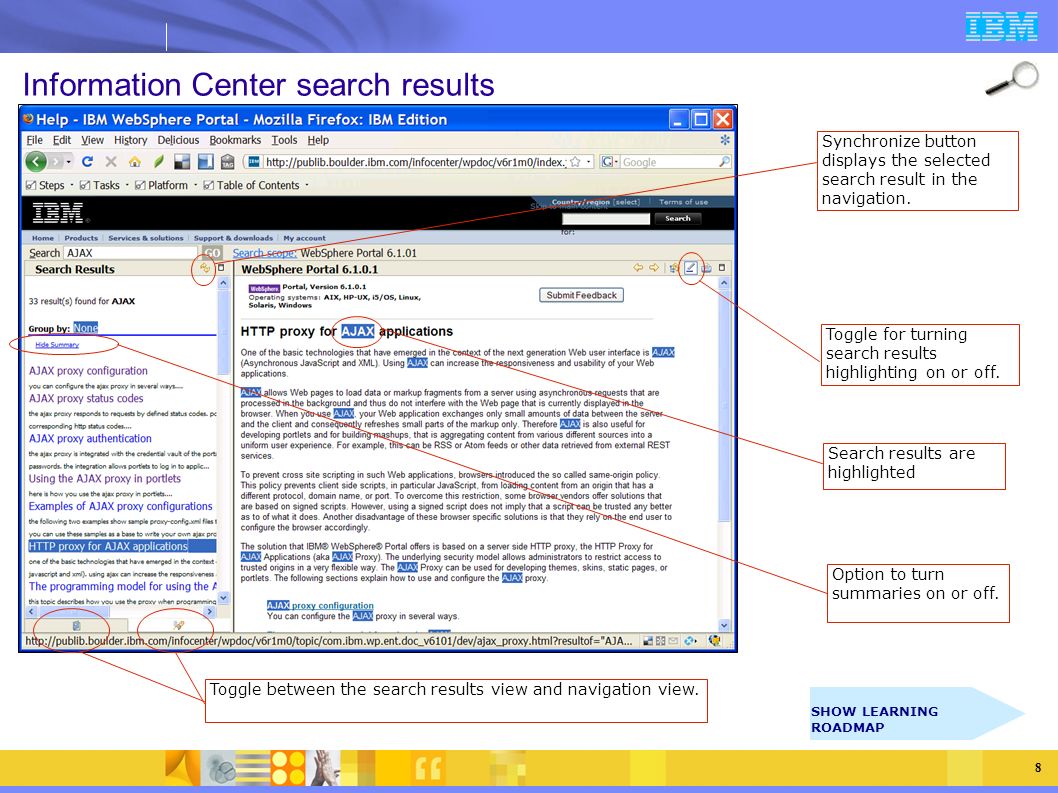The width and height of the screenshot is (1058, 793).
Task: Click the Synchronize icon in Search Results
Action: click(205, 268)
